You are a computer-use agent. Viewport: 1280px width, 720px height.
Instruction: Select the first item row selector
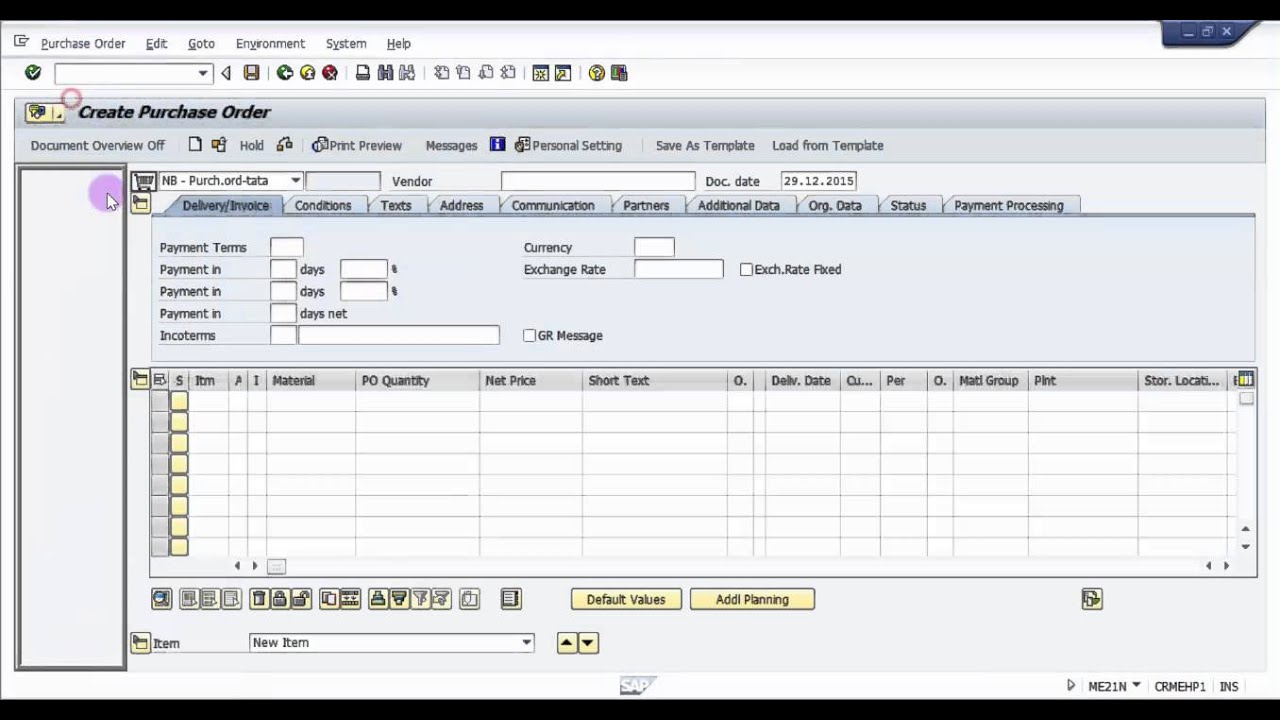tap(159, 401)
